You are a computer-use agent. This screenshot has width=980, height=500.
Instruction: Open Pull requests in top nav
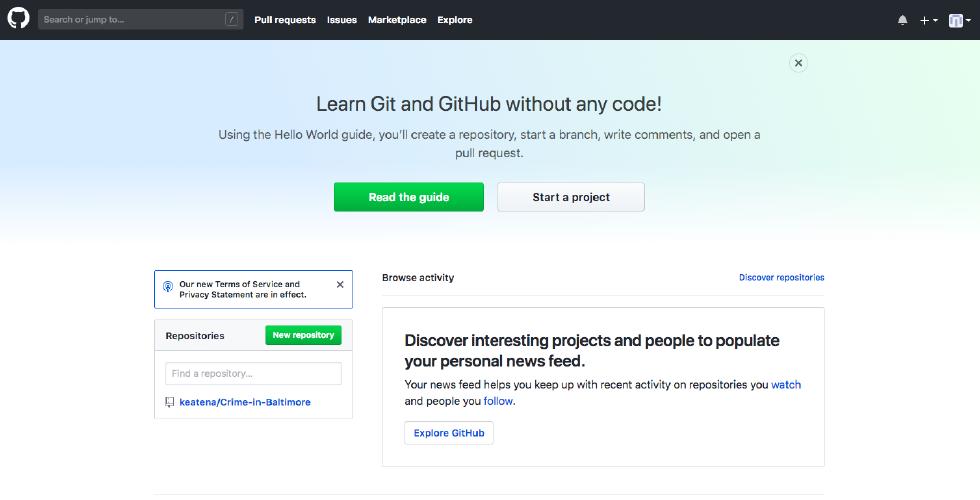pos(285,20)
